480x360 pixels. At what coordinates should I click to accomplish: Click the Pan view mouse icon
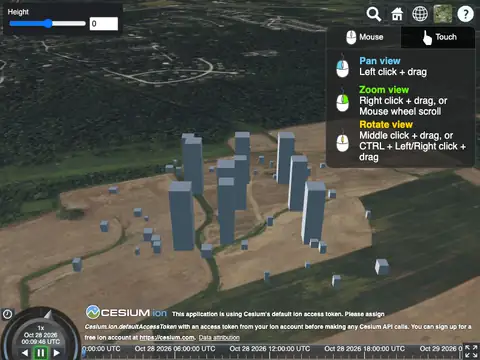coord(342,66)
